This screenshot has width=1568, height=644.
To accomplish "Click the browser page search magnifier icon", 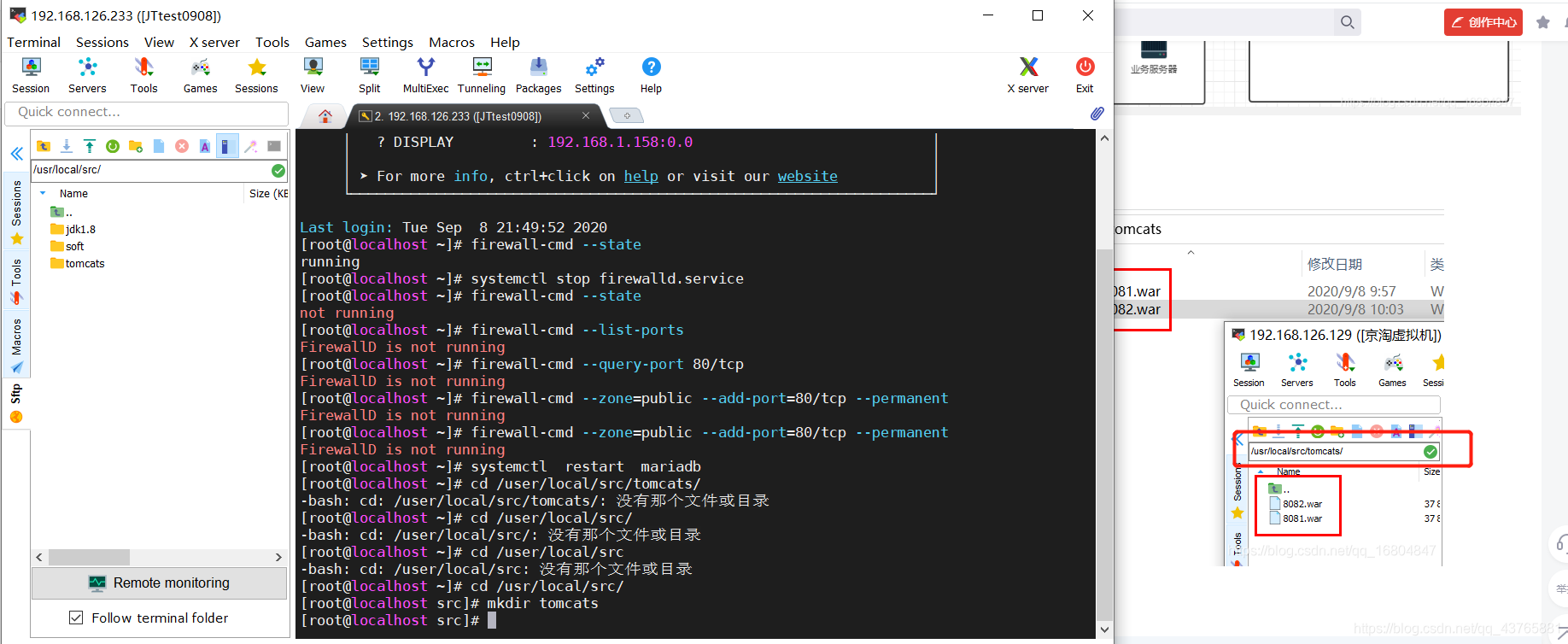I will [1347, 22].
